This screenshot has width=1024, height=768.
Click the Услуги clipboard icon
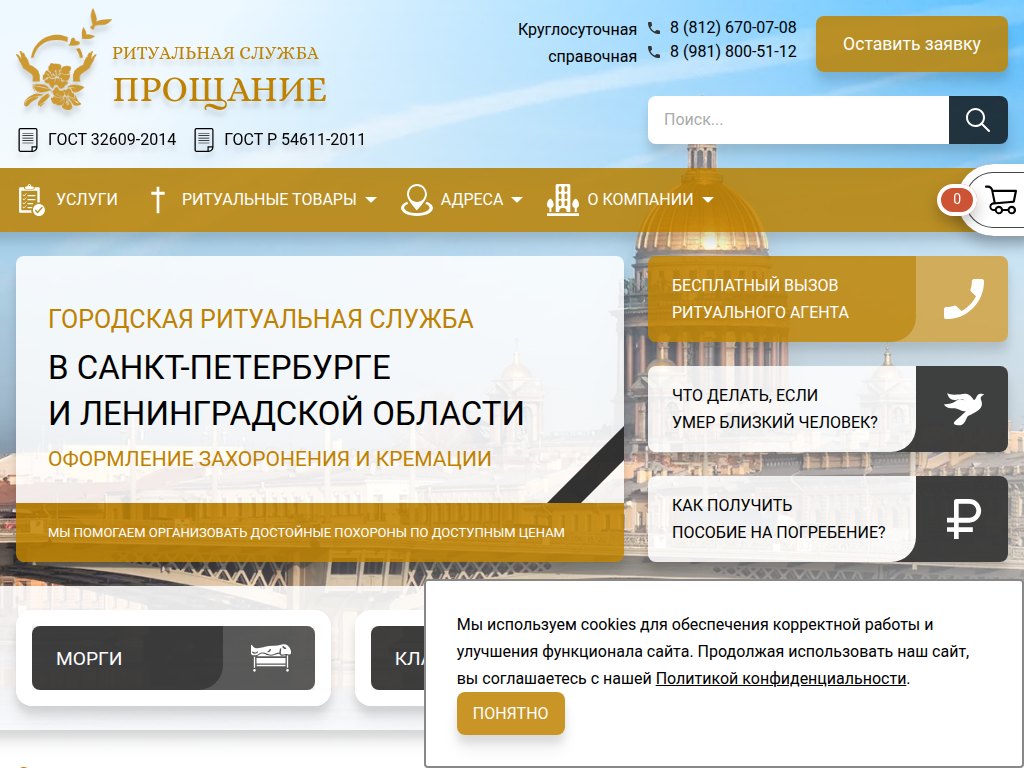[31, 200]
